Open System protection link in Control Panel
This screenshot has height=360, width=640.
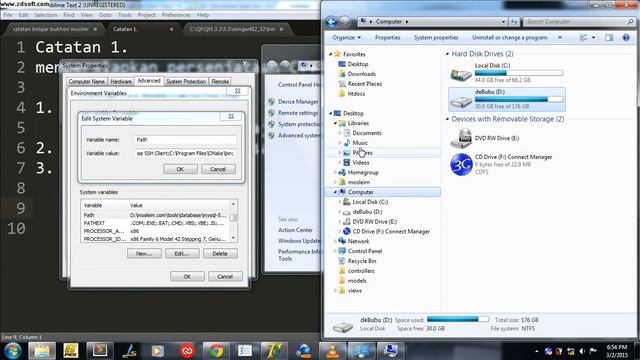[x=299, y=124]
